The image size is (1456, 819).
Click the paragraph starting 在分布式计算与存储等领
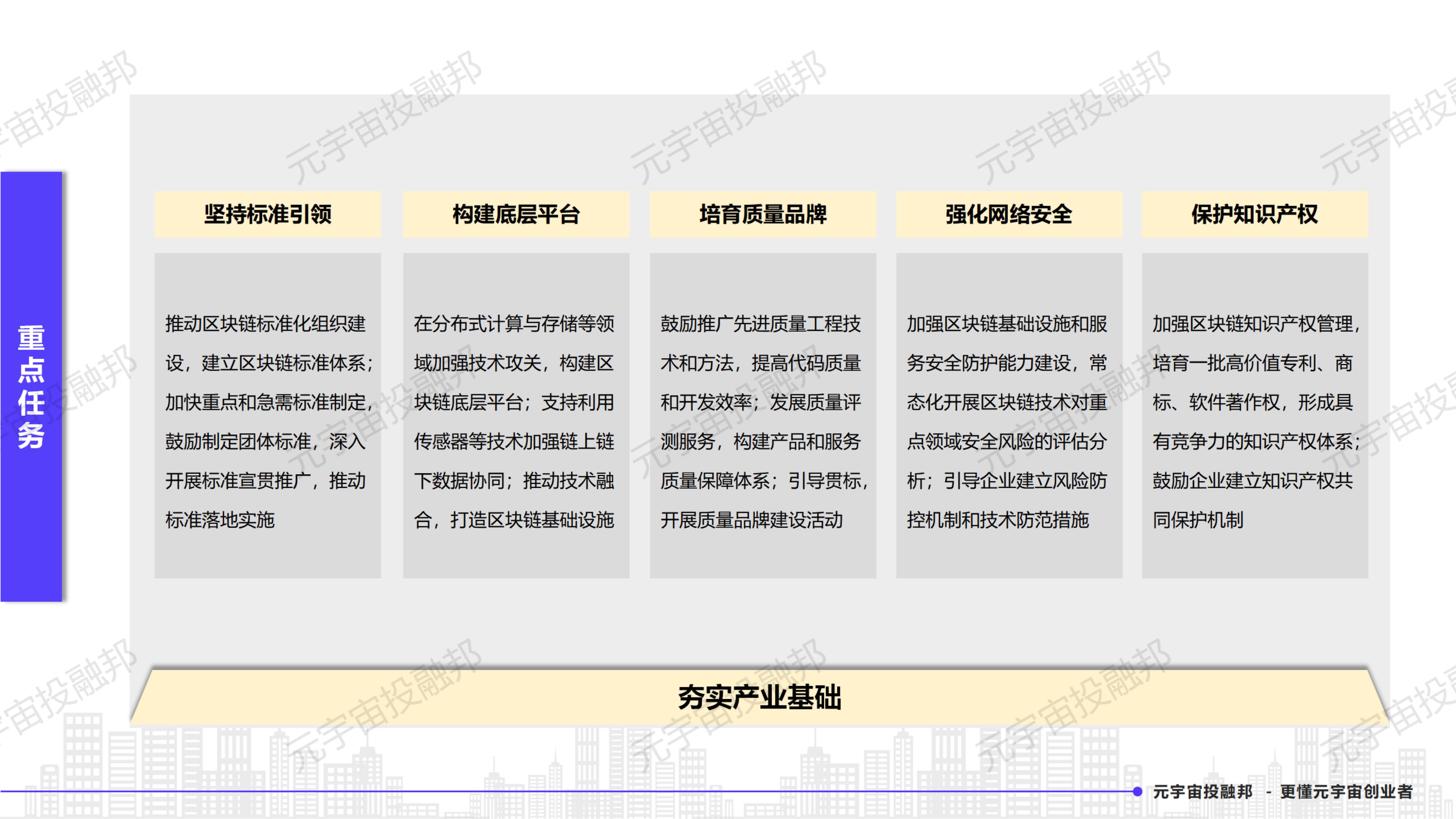pyautogui.click(x=514, y=422)
